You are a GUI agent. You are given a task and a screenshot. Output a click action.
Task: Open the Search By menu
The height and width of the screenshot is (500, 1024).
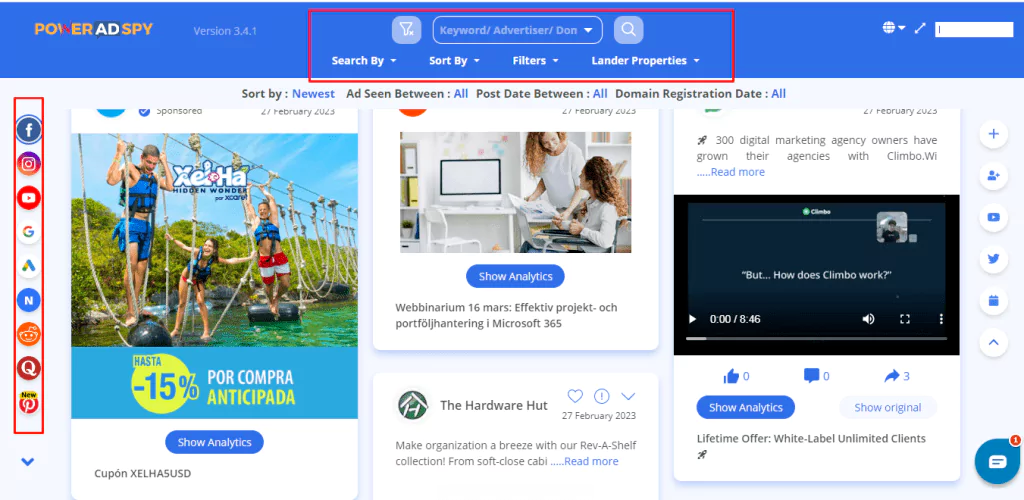point(364,61)
